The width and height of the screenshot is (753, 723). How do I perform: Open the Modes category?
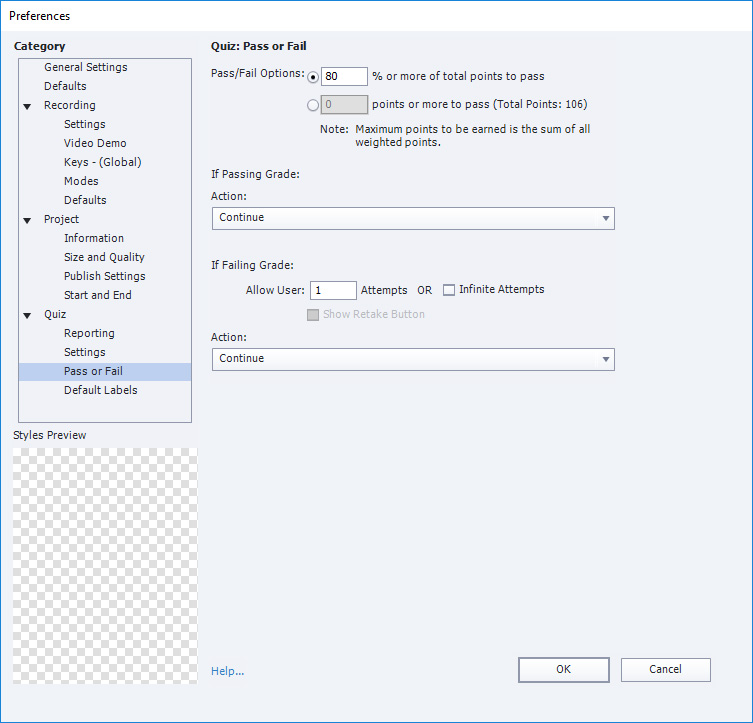pos(81,181)
